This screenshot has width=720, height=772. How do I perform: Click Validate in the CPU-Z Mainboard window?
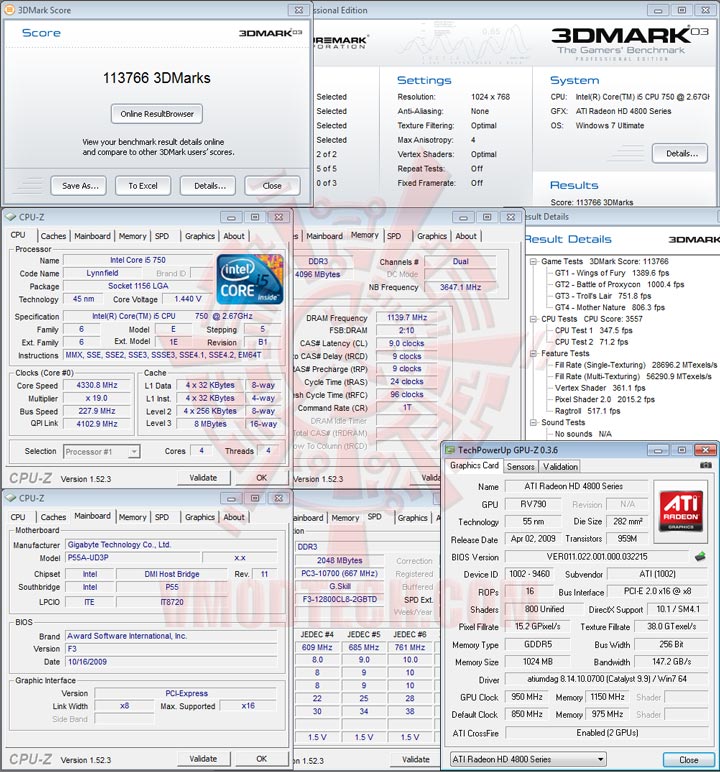click(203, 759)
